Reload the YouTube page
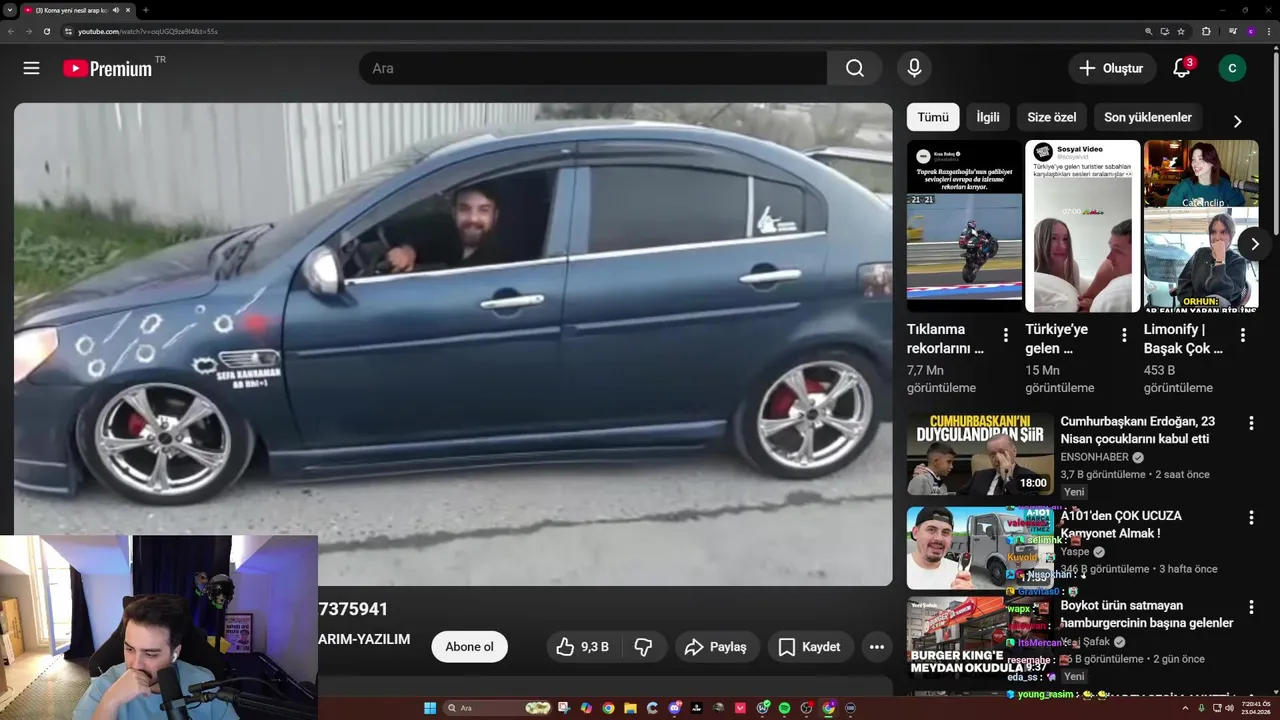Viewport: 1280px width, 720px height. (x=47, y=31)
